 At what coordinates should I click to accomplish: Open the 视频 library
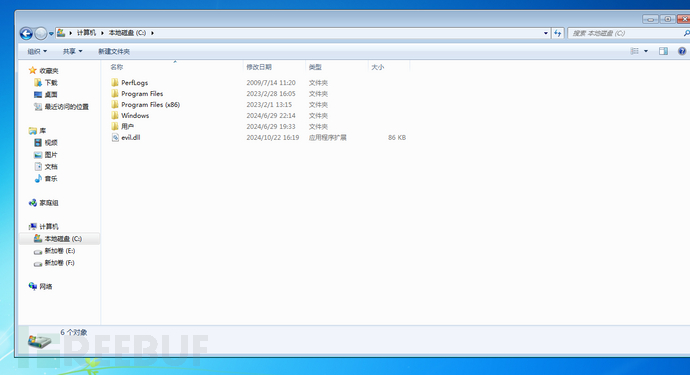tap(51, 143)
